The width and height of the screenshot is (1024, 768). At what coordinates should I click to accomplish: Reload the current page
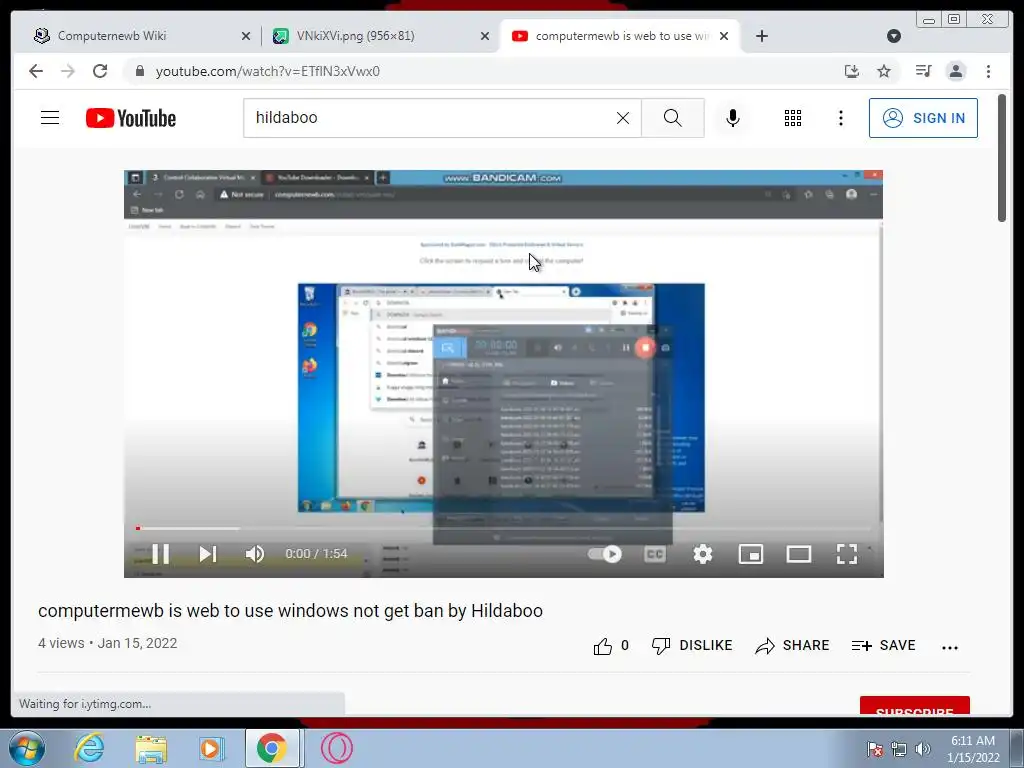tap(99, 71)
